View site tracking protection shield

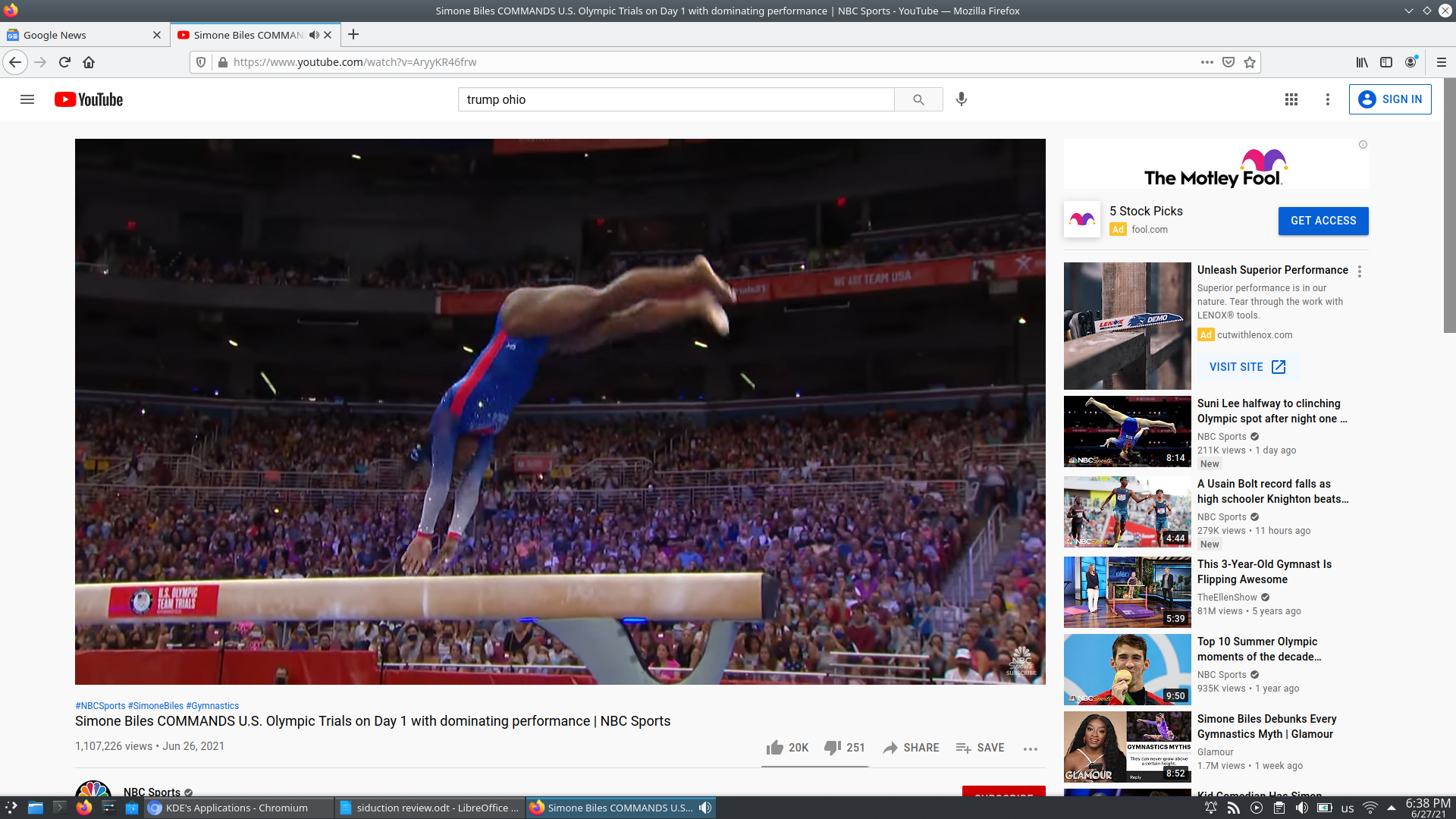[201, 62]
